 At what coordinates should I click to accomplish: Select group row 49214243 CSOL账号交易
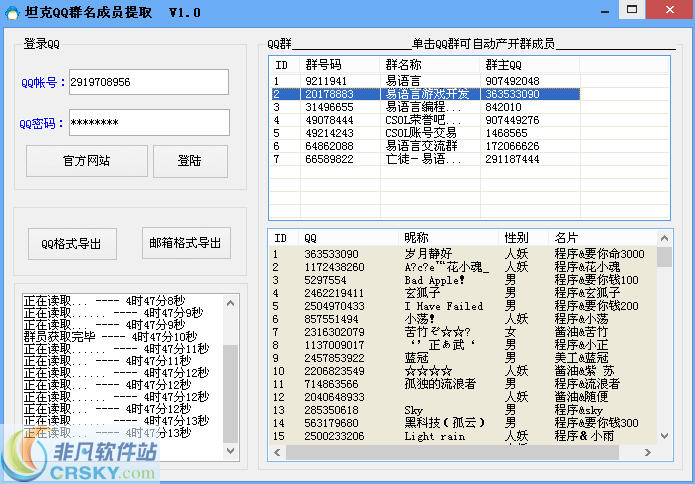click(426, 133)
